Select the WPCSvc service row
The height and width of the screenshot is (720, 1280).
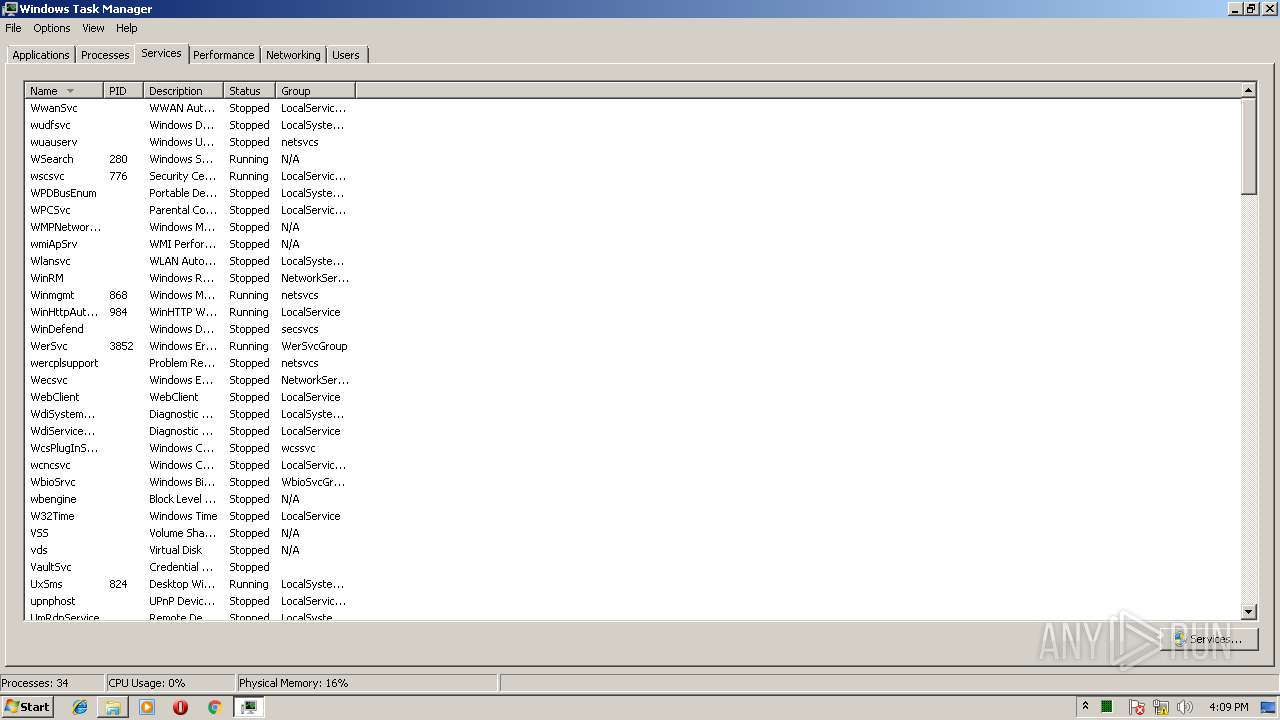coord(190,210)
